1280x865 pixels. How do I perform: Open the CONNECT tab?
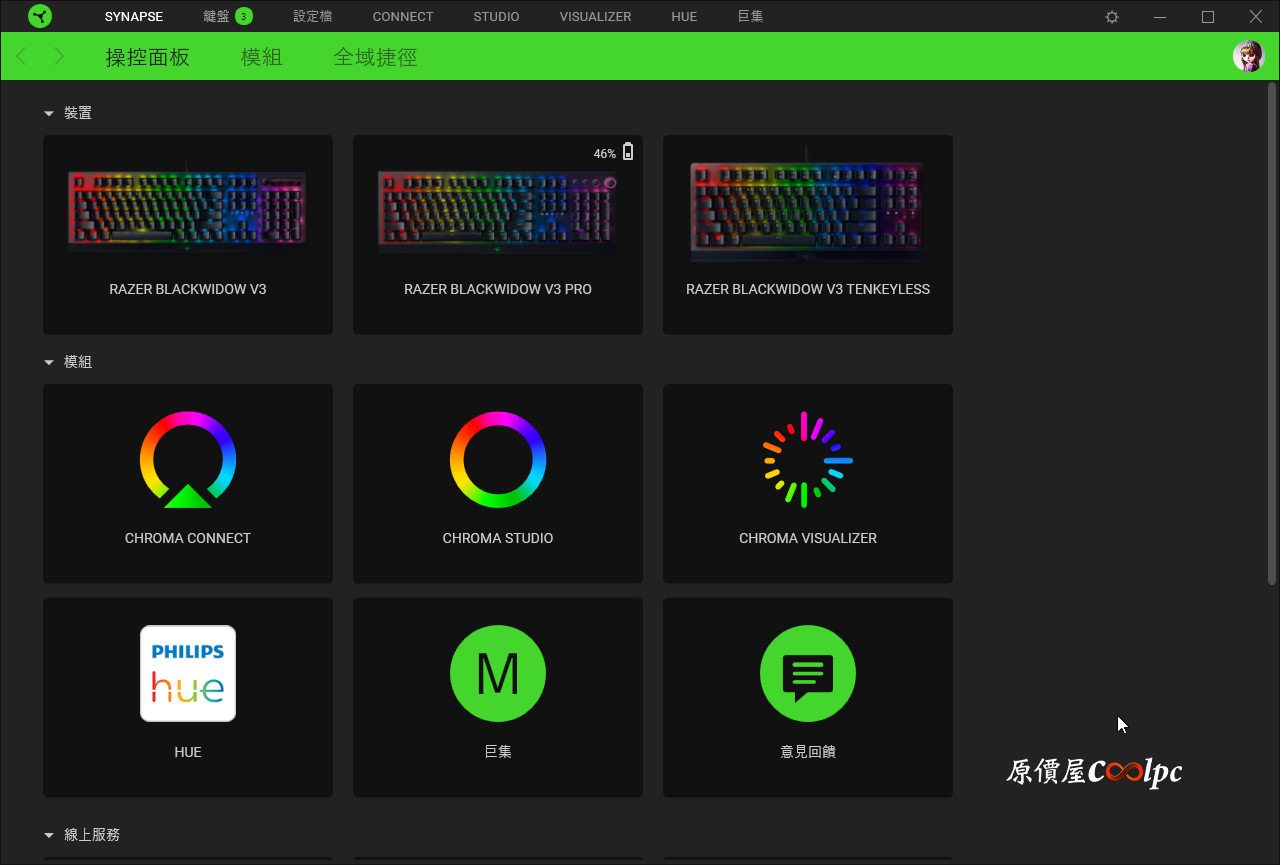pos(403,17)
